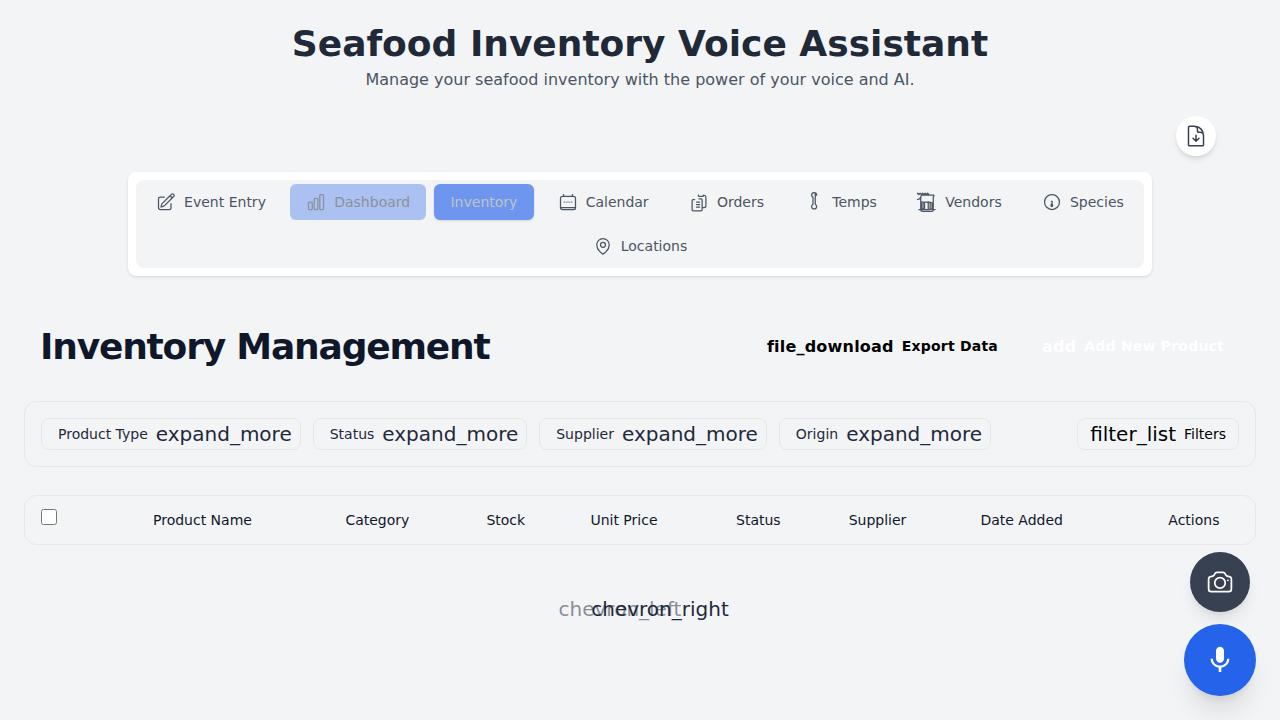
Task: Click the Calendar icon in the navigation
Action: [568, 201]
